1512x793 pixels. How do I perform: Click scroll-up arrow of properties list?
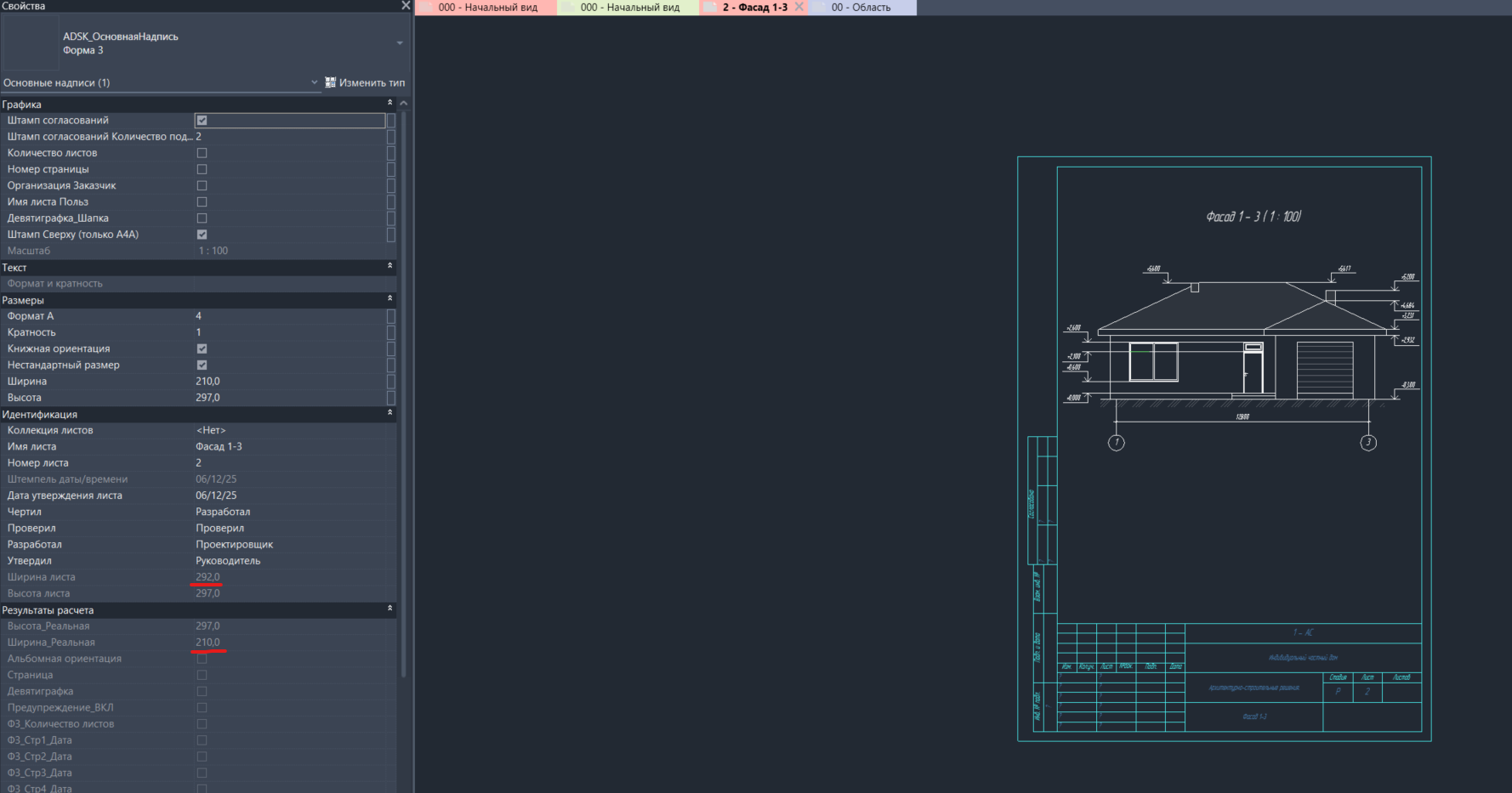coord(404,103)
